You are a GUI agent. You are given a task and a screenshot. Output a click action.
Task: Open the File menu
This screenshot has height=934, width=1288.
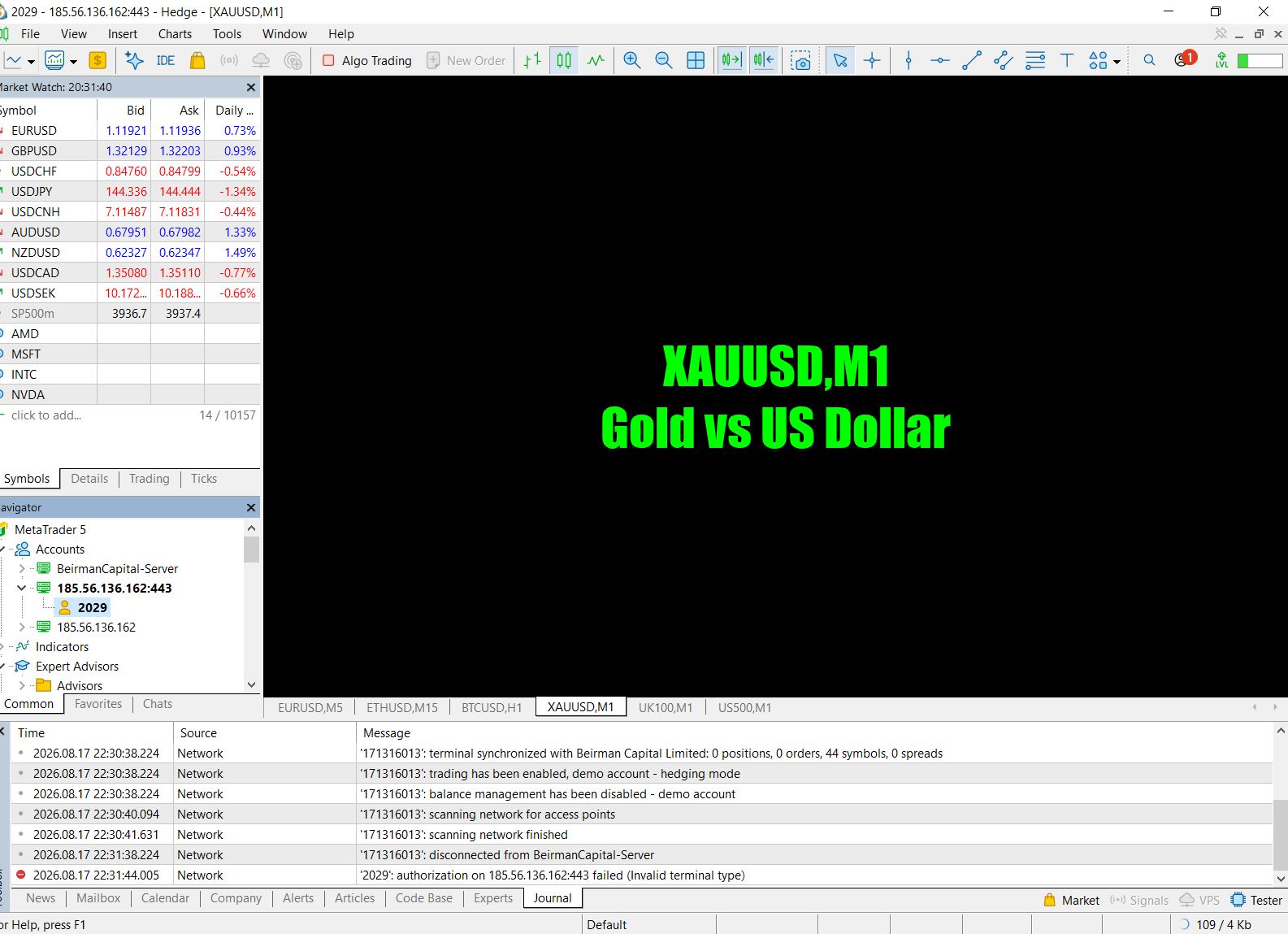click(30, 34)
